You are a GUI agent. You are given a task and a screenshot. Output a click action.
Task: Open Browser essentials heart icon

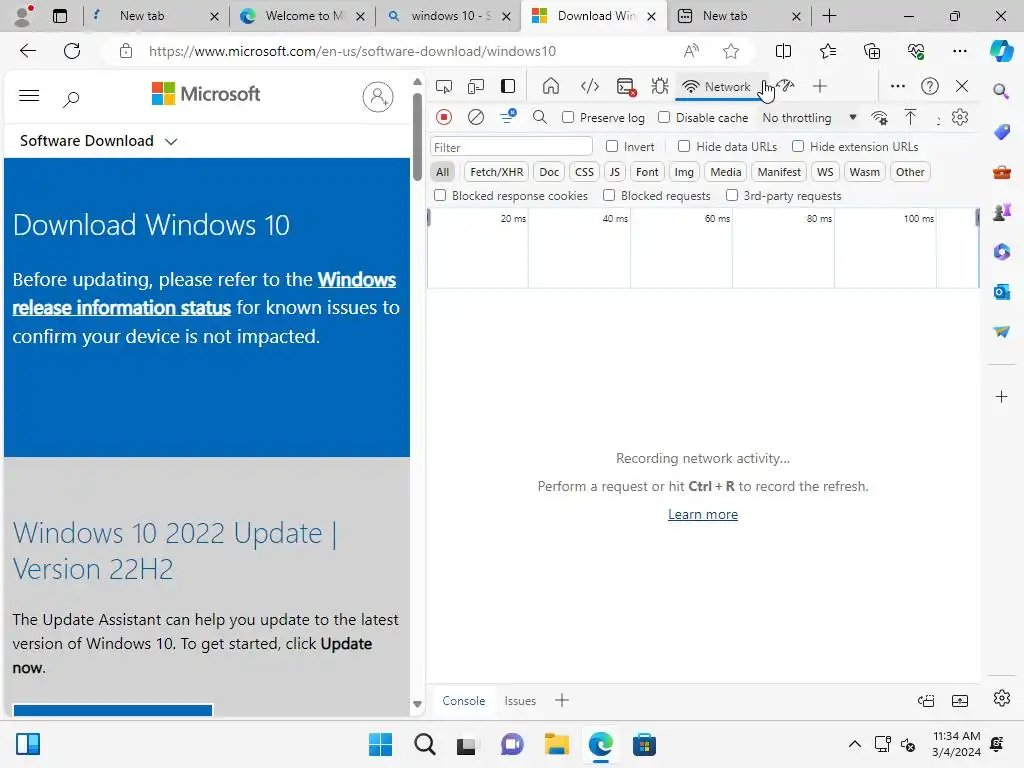[x=916, y=51]
